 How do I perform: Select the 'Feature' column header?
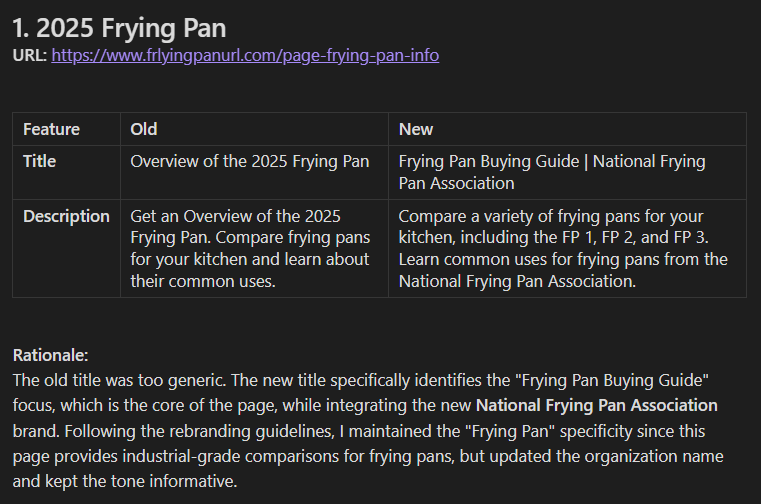[x=51, y=129]
